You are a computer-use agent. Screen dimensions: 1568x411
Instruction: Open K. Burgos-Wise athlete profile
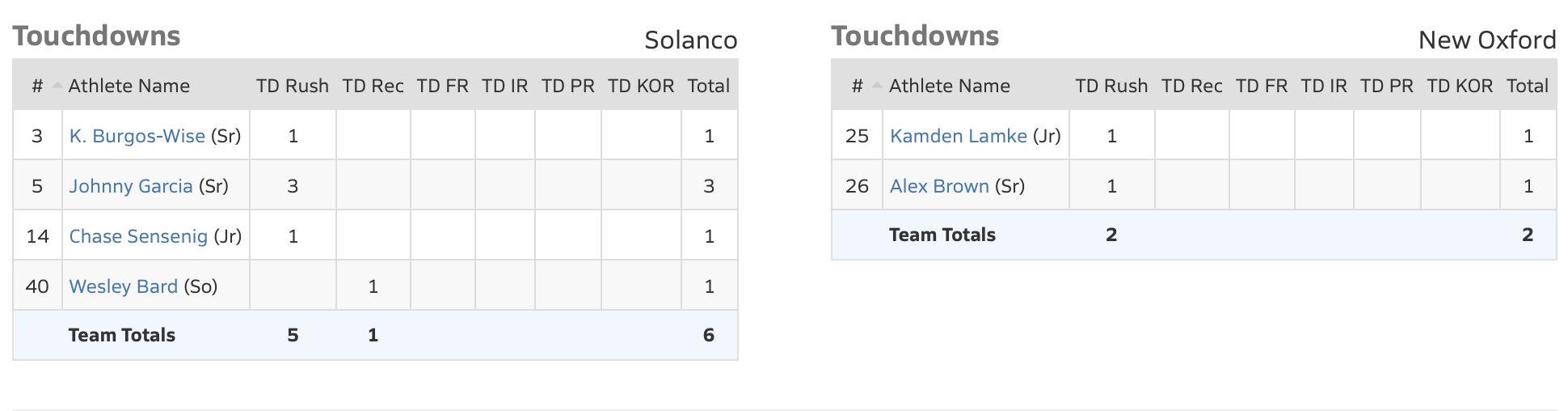click(137, 136)
